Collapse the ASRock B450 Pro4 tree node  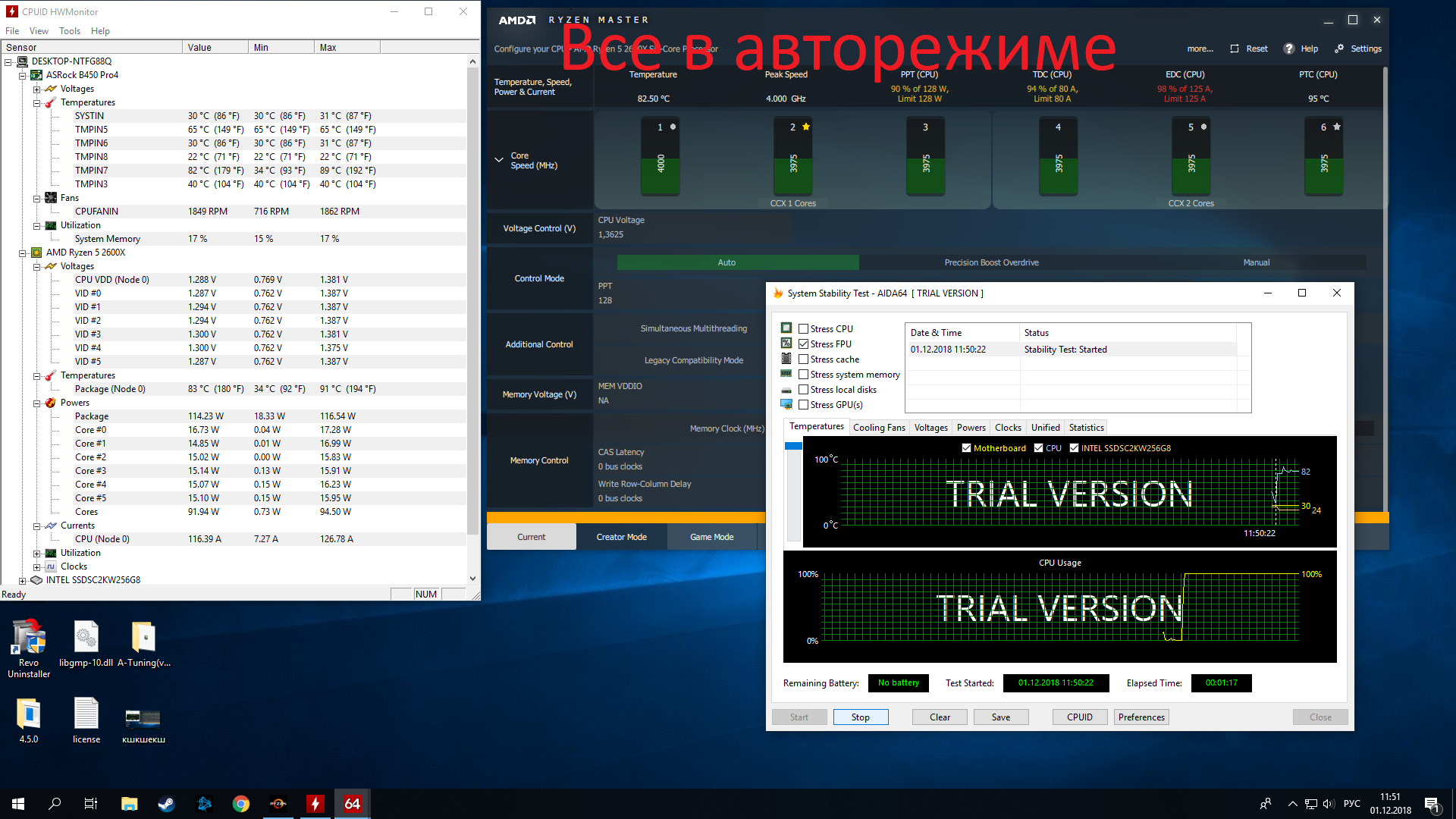pyautogui.click(x=22, y=75)
